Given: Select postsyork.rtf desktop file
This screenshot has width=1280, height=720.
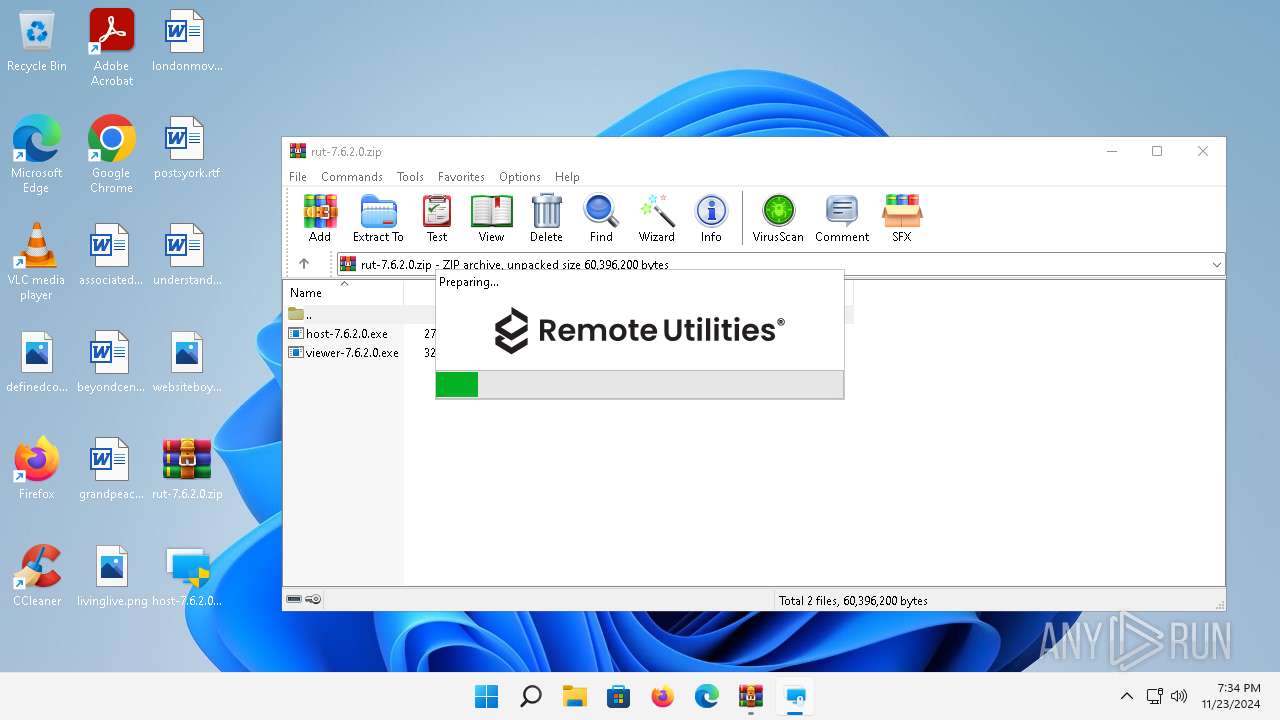Looking at the screenshot, I should (x=187, y=148).
